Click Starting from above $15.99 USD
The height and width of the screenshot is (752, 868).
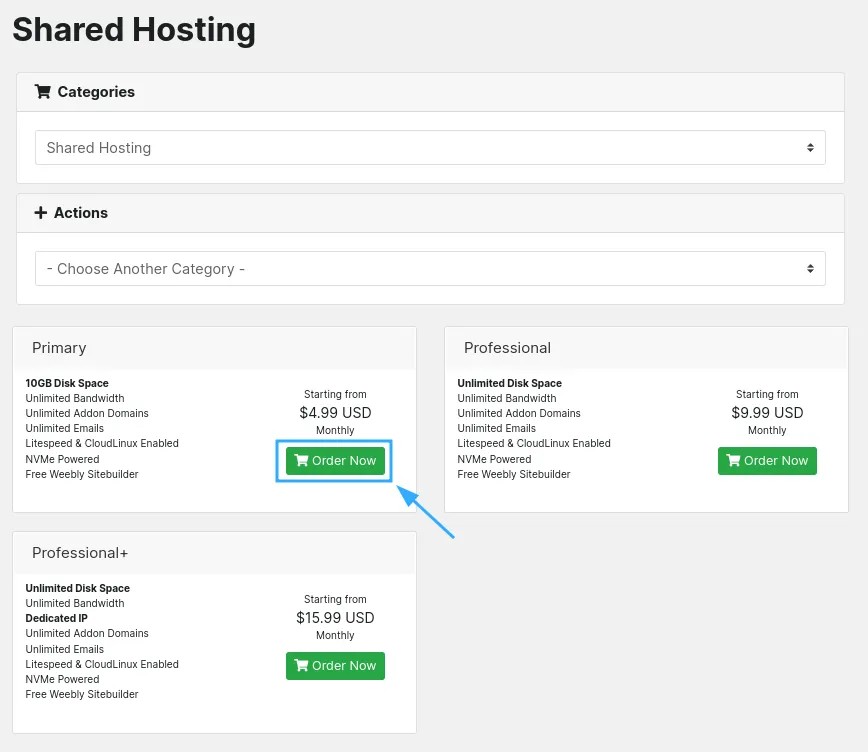pyautogui.click(x=335, y=599)
